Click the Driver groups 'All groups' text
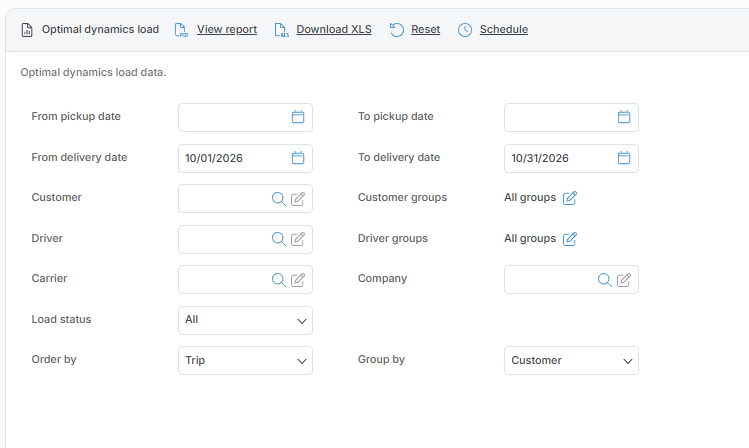 click(530, 239)
